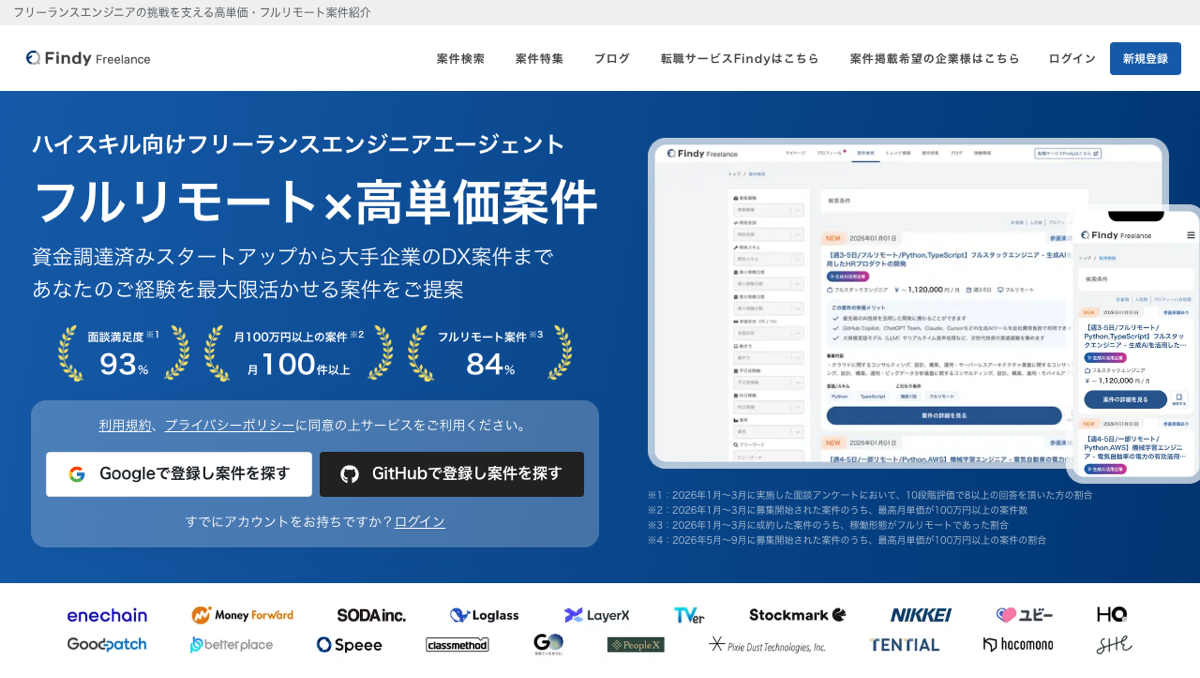Click the 新規登録 button

(x=1145, y=58)
